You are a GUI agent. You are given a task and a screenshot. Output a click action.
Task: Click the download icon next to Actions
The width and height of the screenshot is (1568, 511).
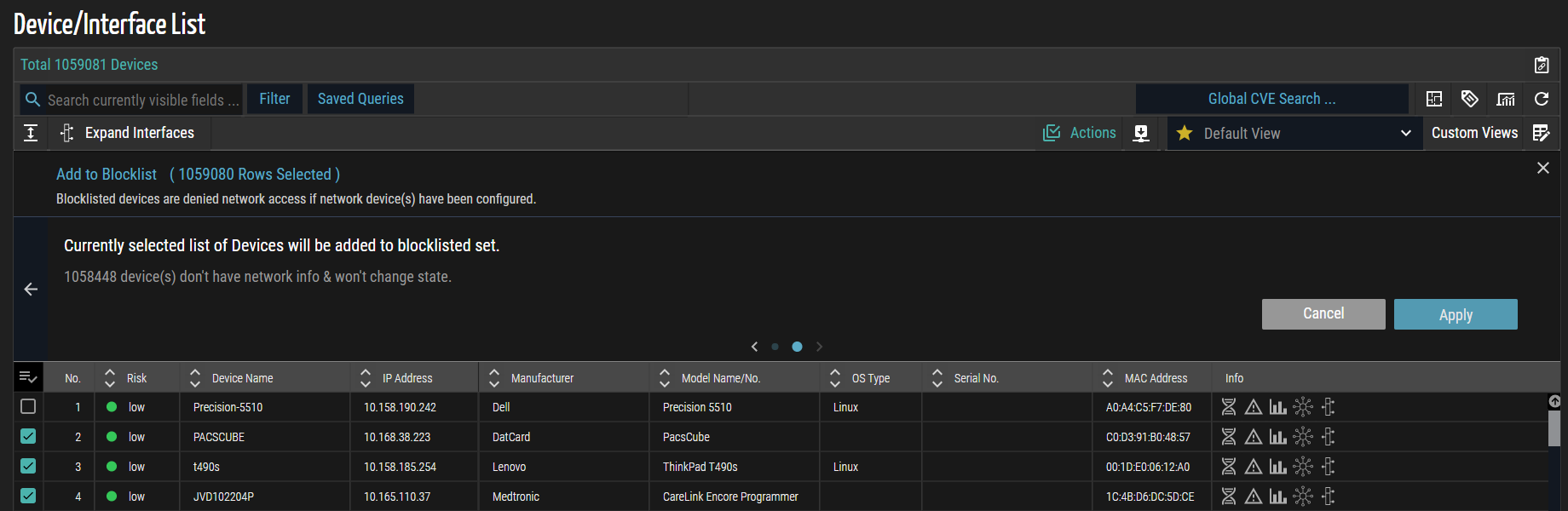(1141, 133)
